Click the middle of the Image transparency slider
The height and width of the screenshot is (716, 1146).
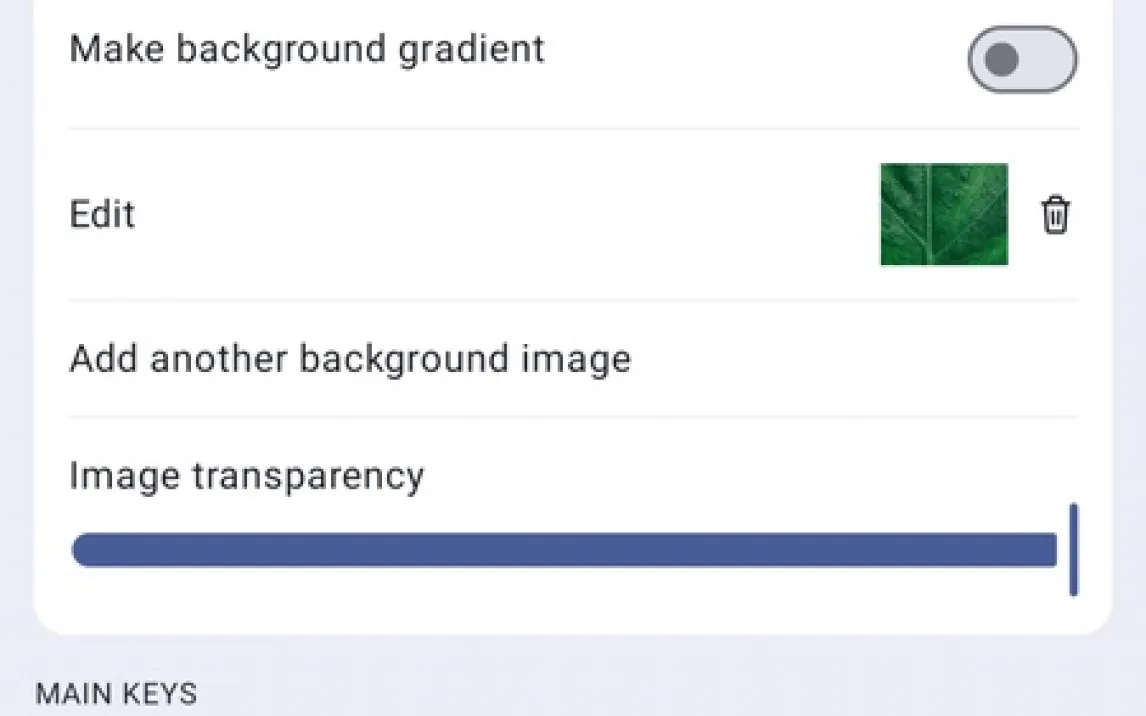pyautogui.click(x=565, y=550)
